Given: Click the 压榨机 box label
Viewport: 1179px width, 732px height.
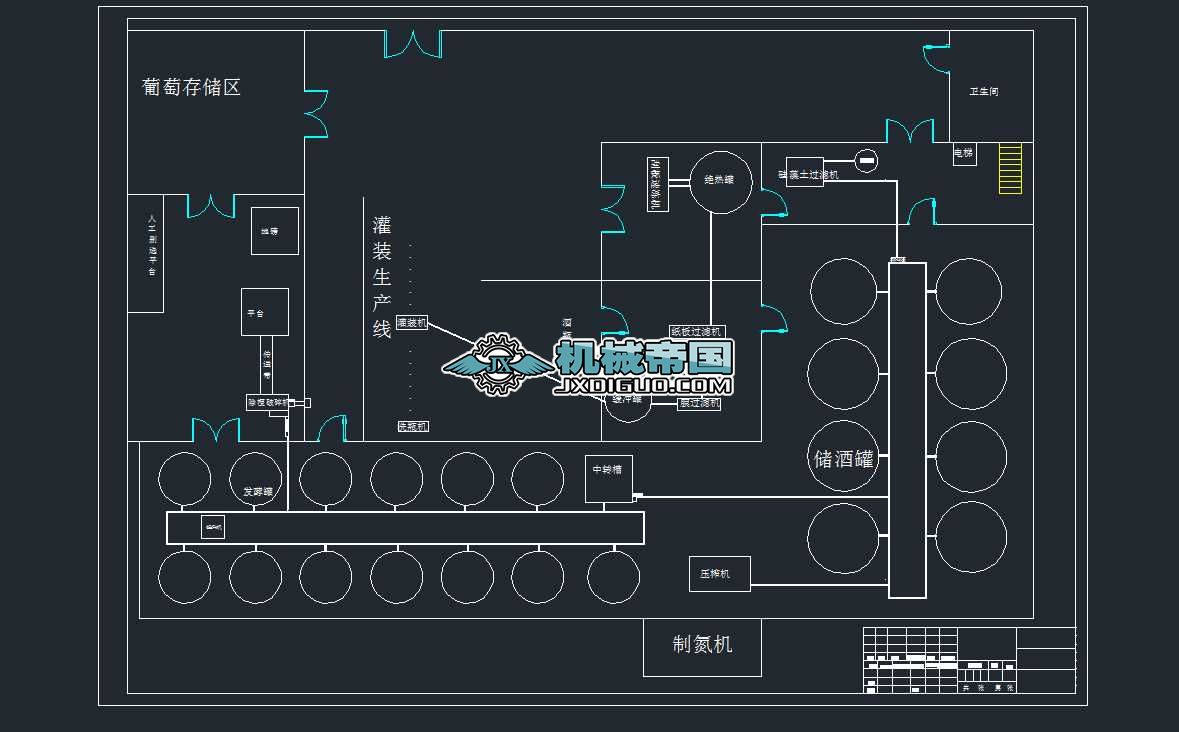Looking at the screenshot, I should coord(714,573).
